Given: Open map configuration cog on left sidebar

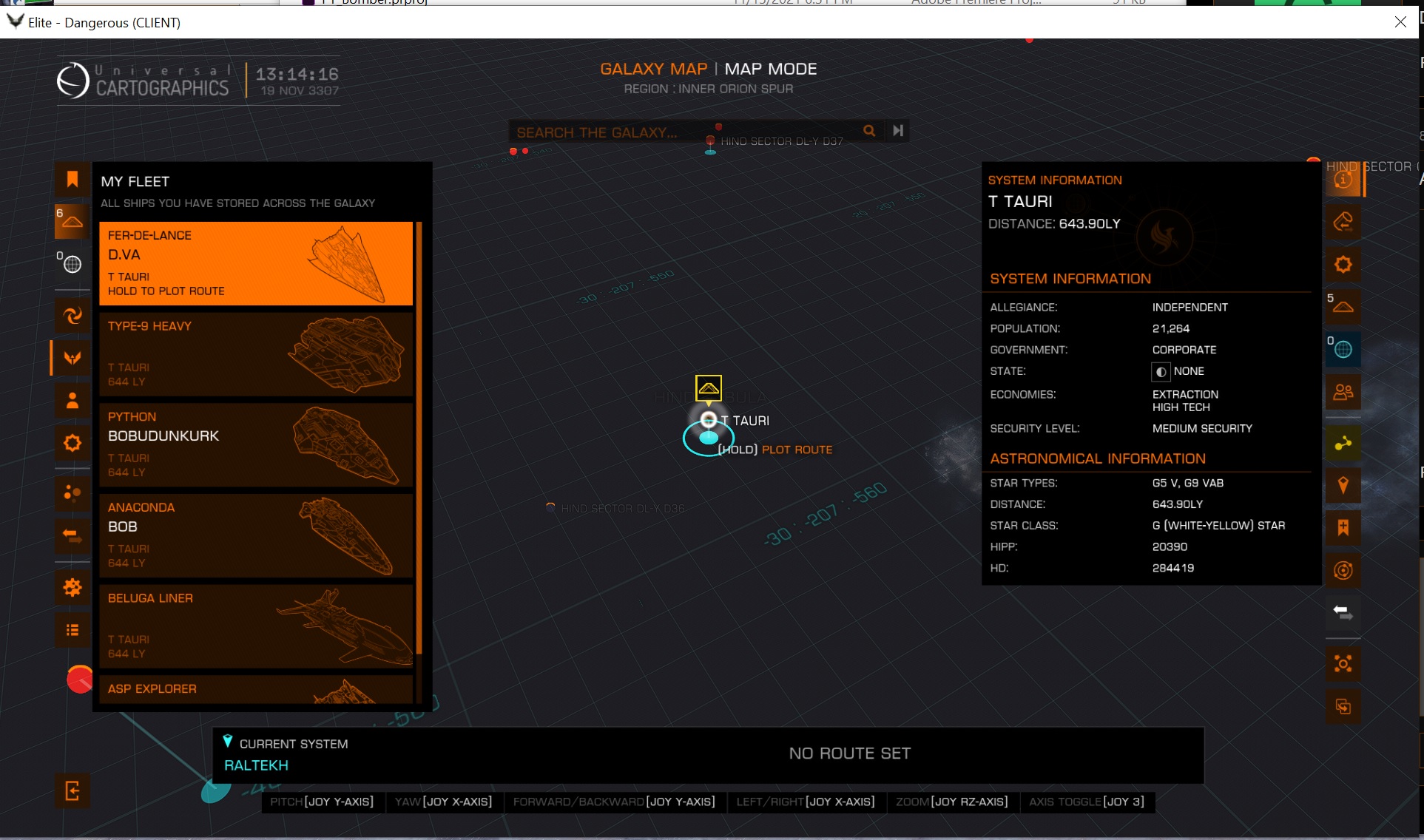Looking at the screenshot, I should click(72, 588).
